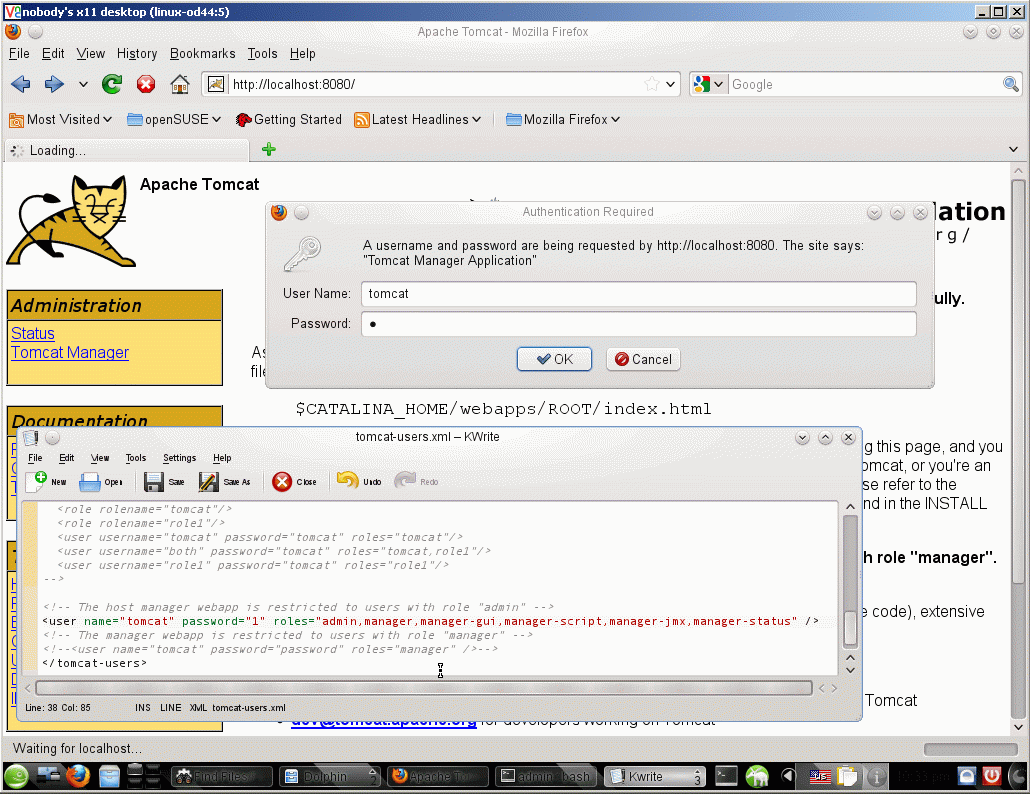Screen dimensions: 1030x794
Task: Bookmark this page with the star icon
Action: 652,84
